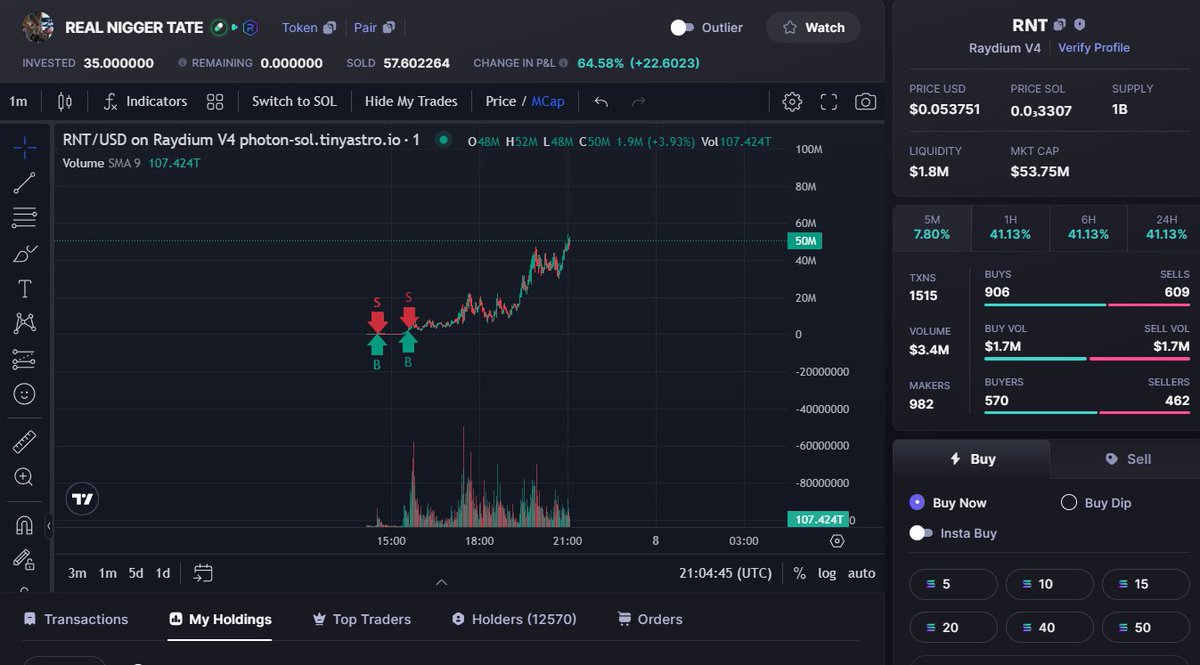
Task: Select the 5M stats period
Action: 932,227
